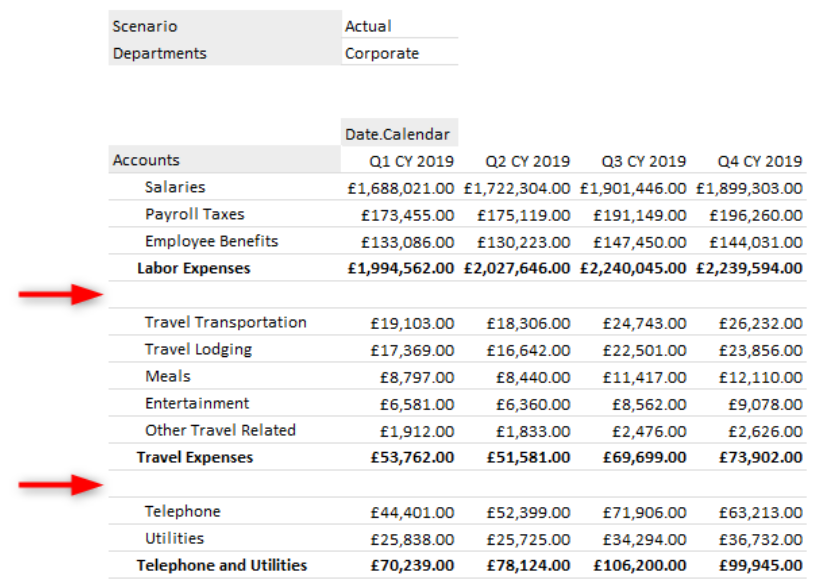Select the Payroll Taxes row label
The width and height of the screenshot is (820, 582).
coord(195,214)
